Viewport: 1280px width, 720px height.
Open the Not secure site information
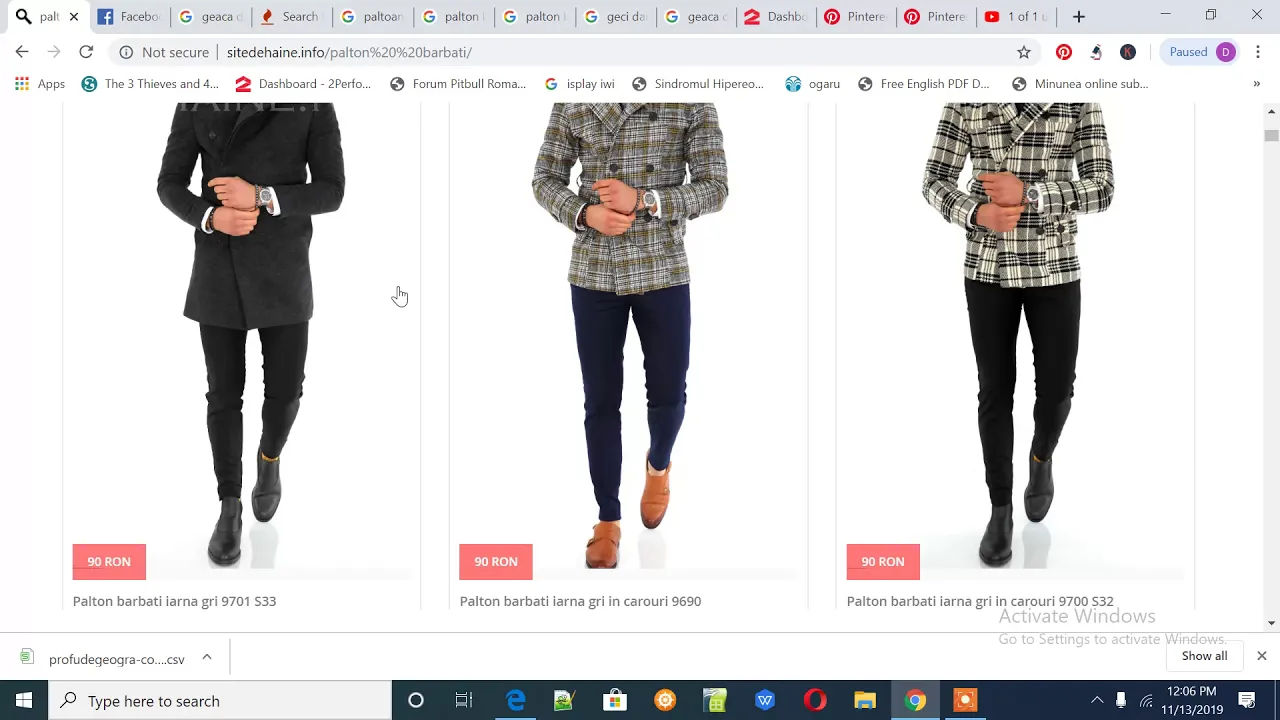click(x=164, y=52)
